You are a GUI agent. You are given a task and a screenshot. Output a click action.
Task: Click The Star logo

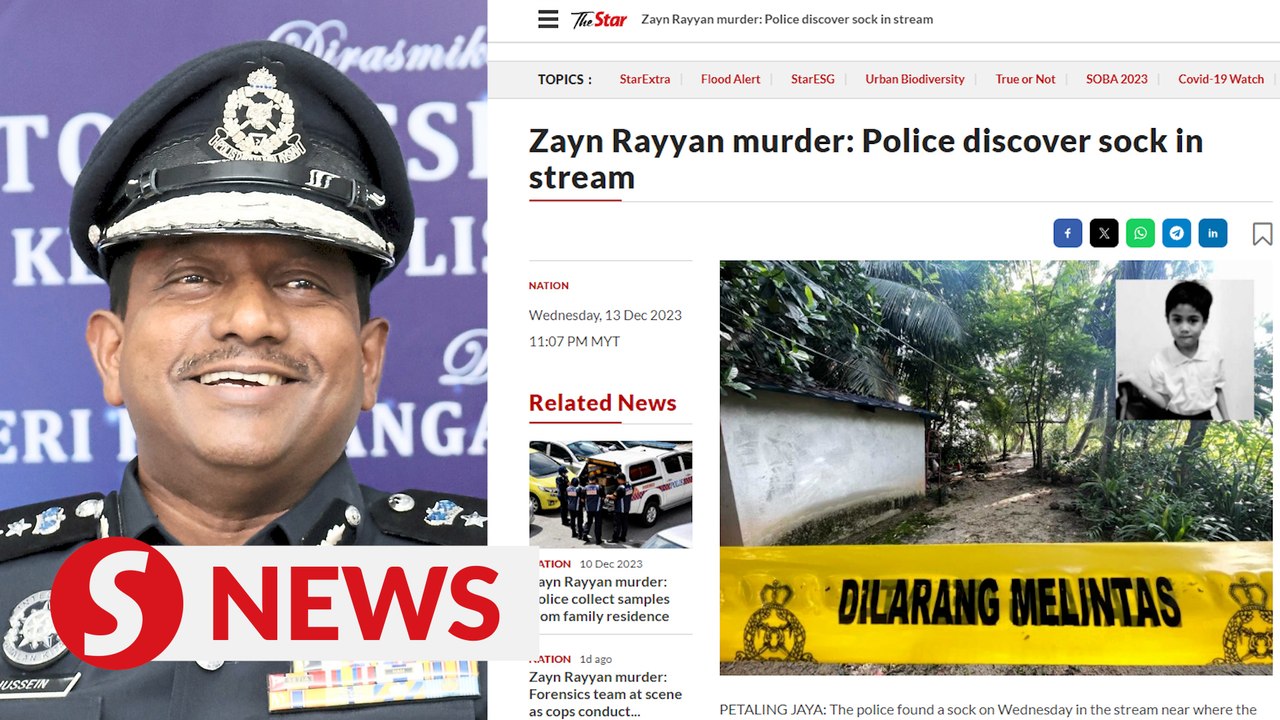point(599,19)
